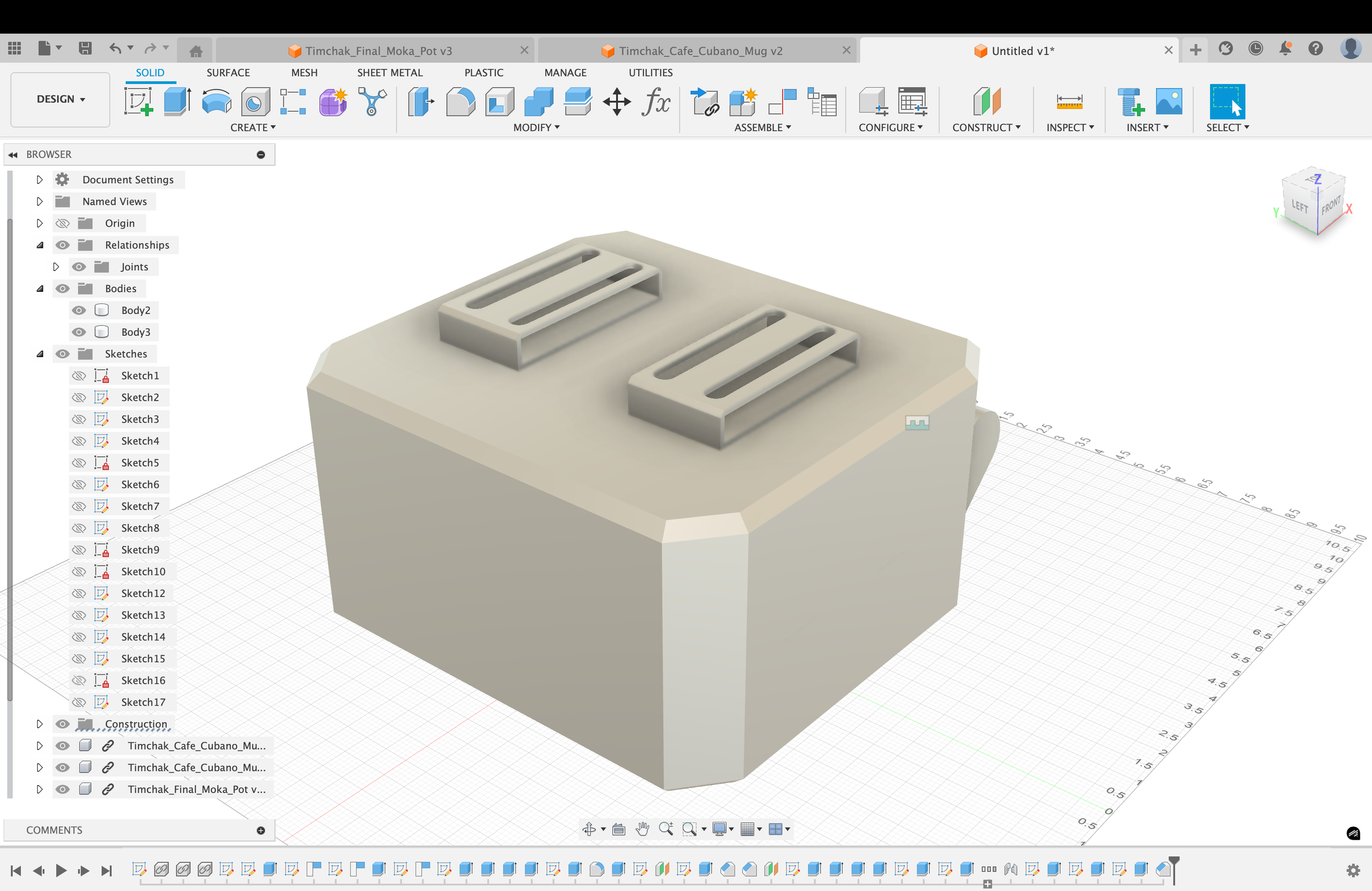Select the Combine tool icon
Image resolution: width=1372 pixels, height=891 pixels.
(x=538, y=102)
